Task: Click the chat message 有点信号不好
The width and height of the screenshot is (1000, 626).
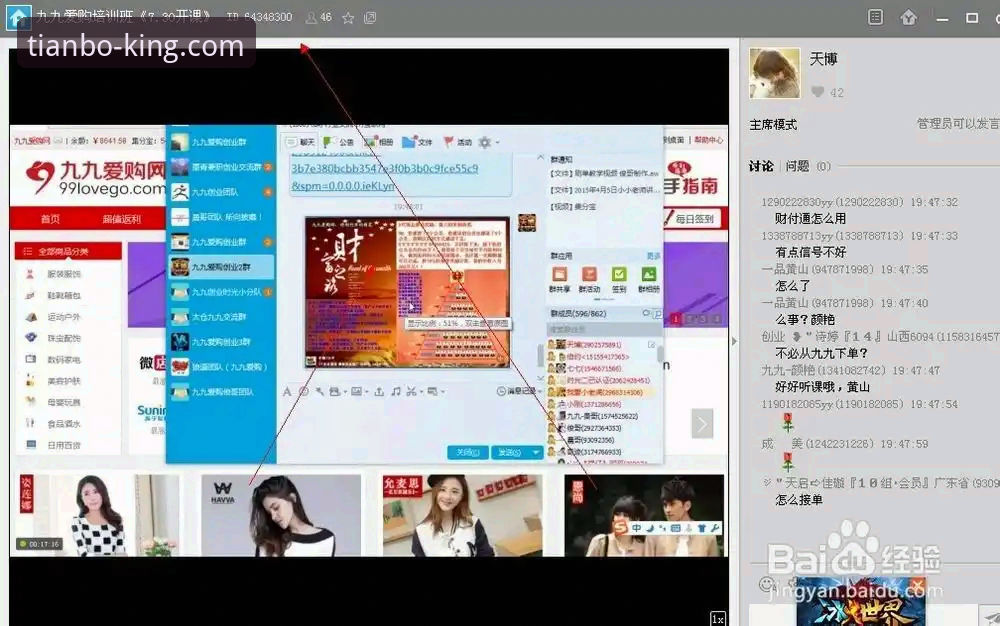Action: [x=810, y=252]
